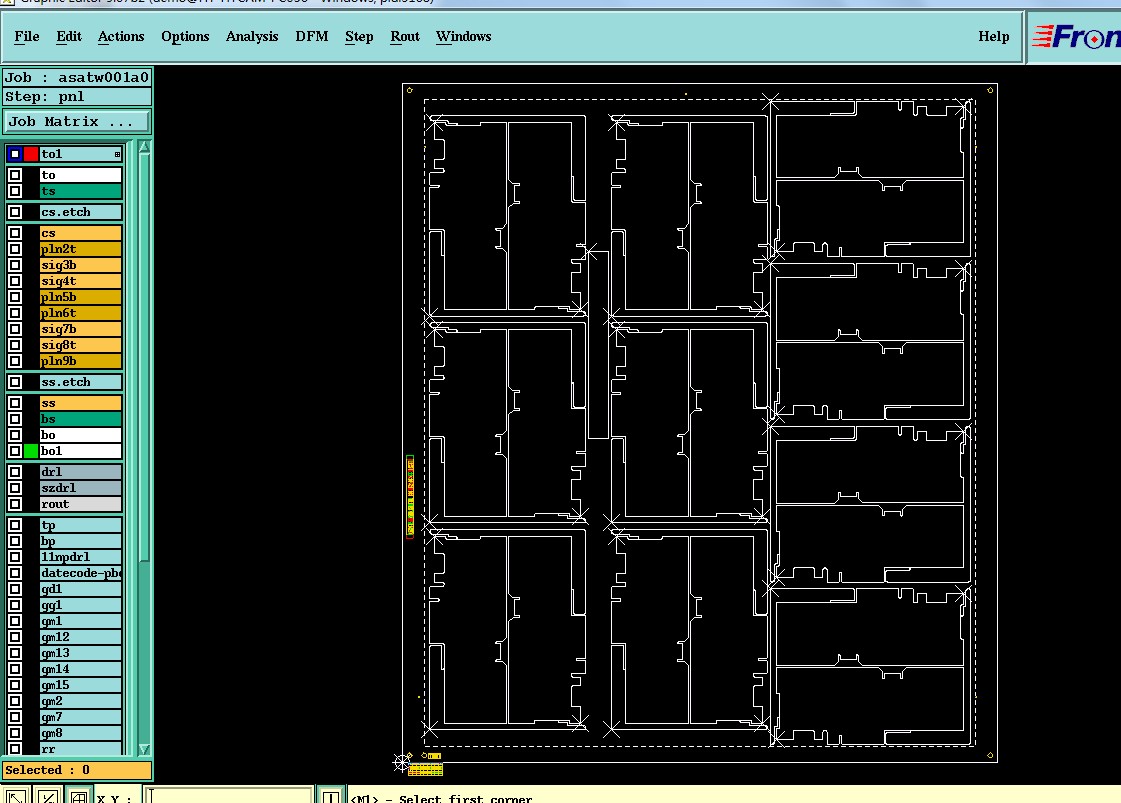
Task: Open the Options dropdown menu
Action: click(185, 36)
